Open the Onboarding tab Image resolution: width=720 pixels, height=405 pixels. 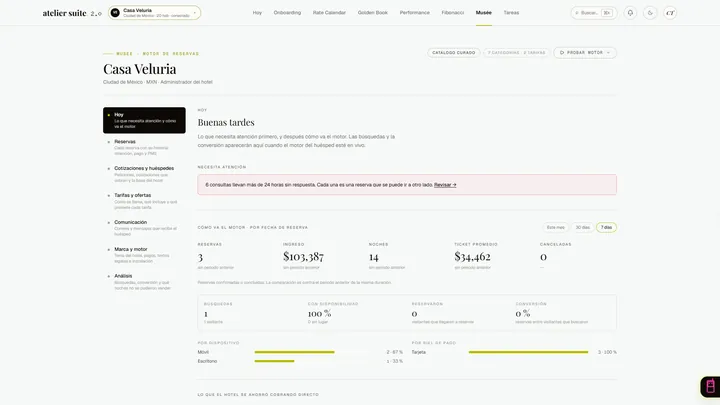coord(287,13)
